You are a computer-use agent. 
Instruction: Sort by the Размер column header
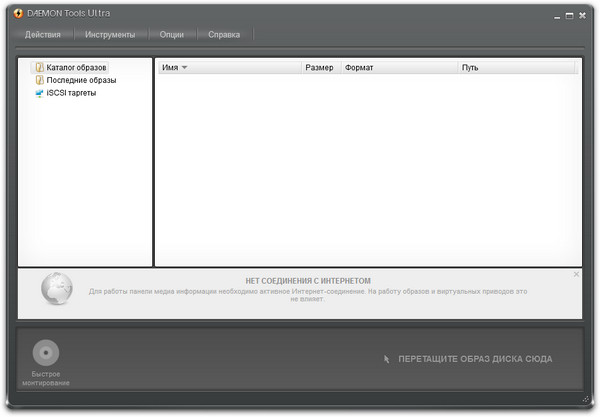pos(321,68)
